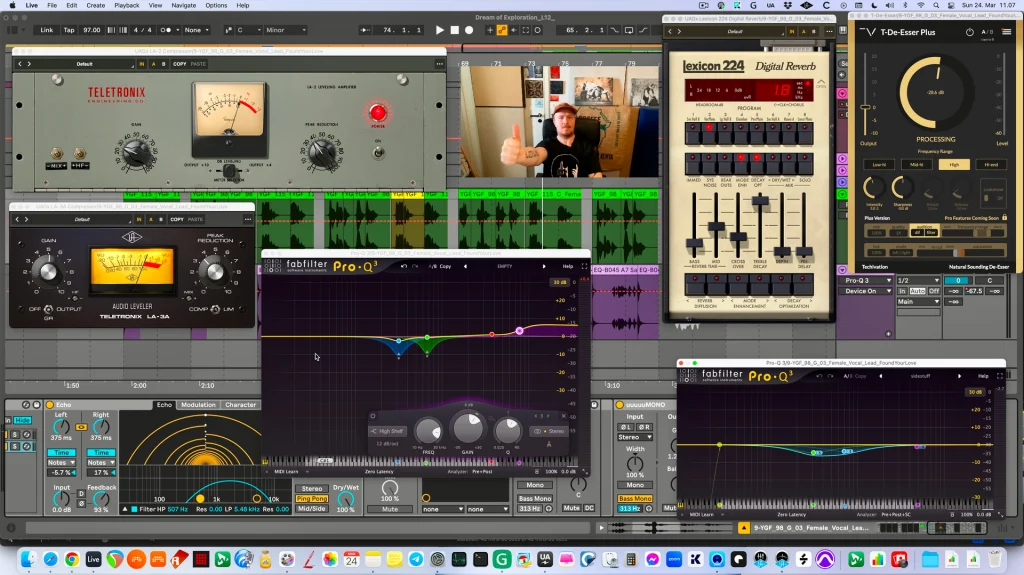Click the Apple menu icon

(x=12, y=5)
